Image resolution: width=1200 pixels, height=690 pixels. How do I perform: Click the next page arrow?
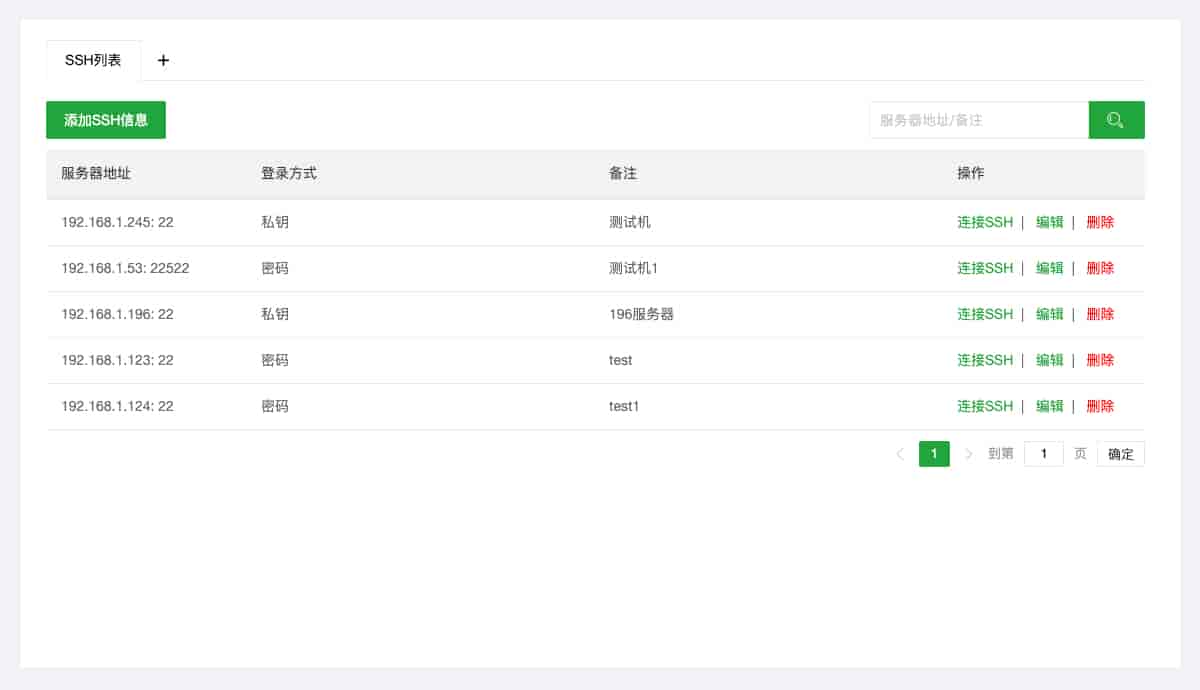pos(968,453)
